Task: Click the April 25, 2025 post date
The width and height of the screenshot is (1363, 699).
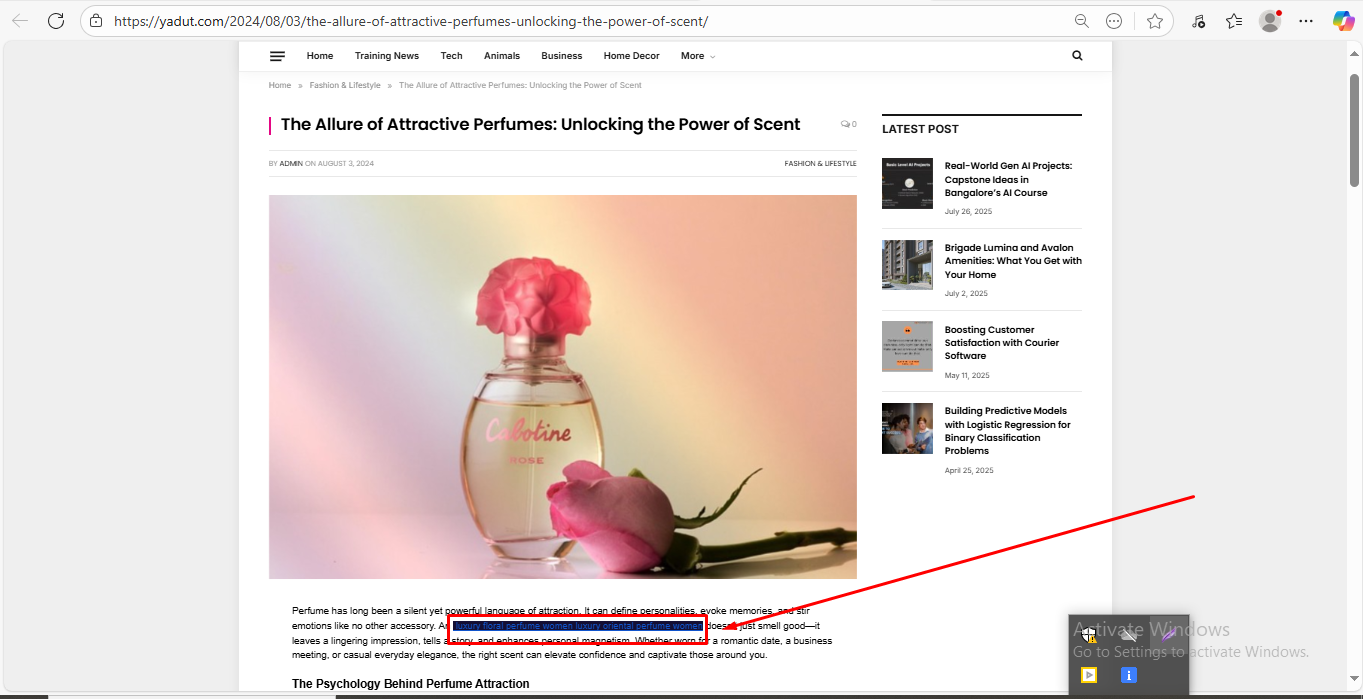Action: click(x=969, y=471)
